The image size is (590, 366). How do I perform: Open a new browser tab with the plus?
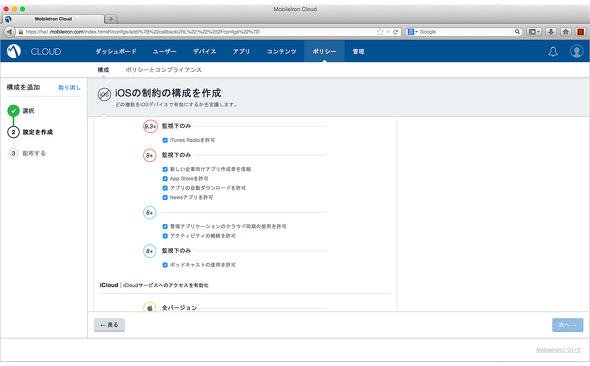point(111,19)
